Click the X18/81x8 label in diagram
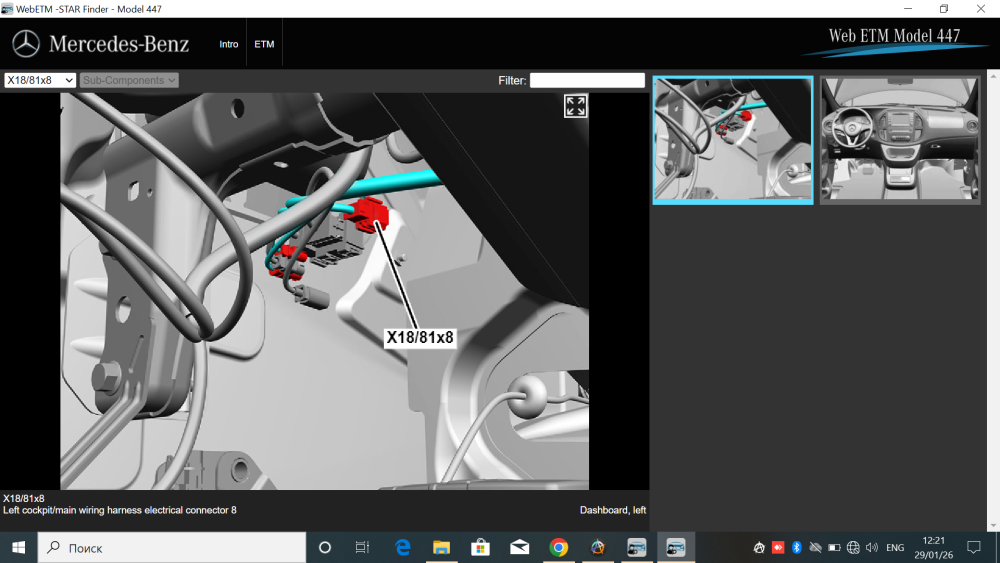The width and height of the screenshot is (1000, 563). pyautogui.click(x=420, y=337)
